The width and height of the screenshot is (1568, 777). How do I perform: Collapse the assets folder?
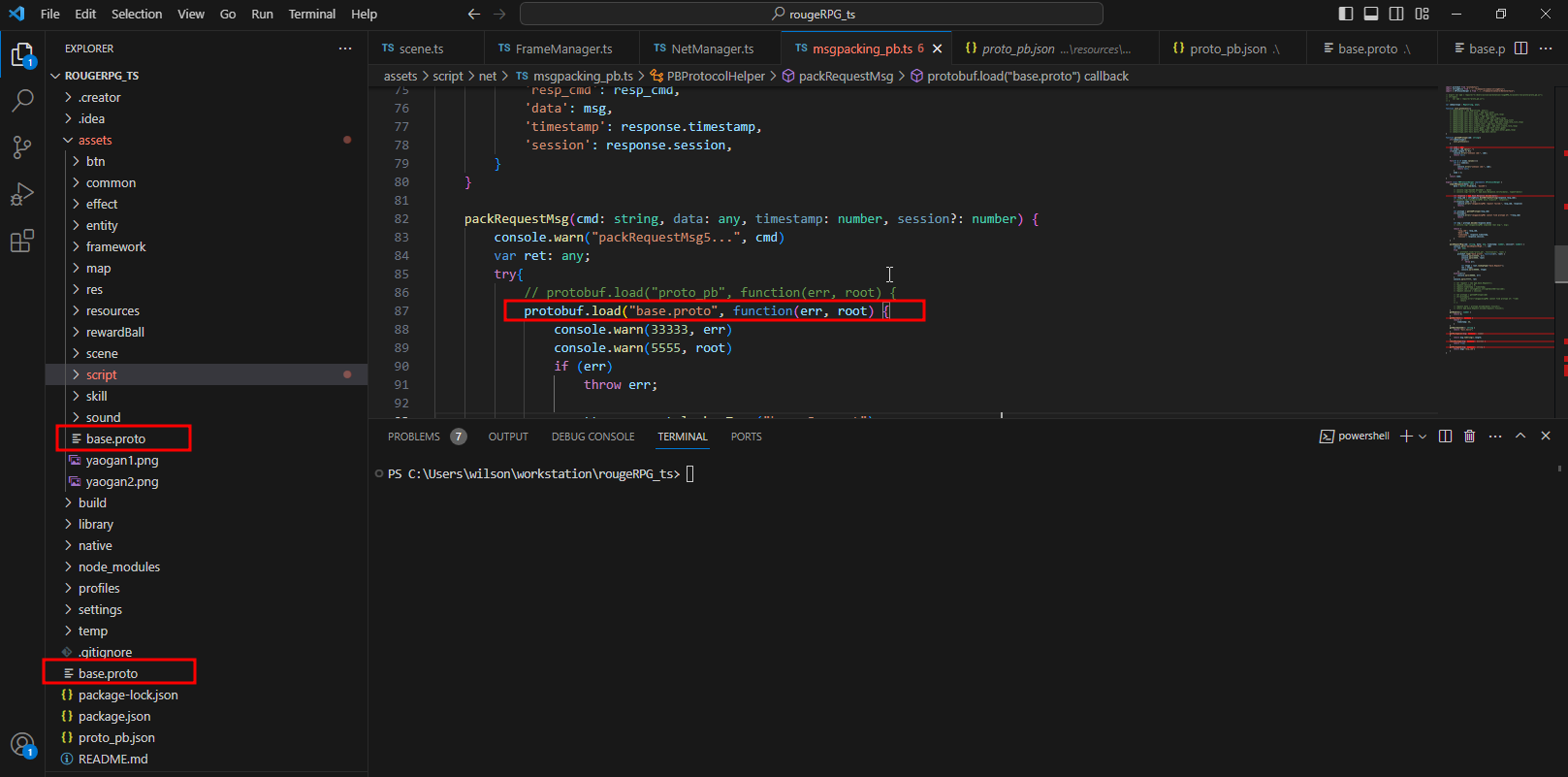(95, 140)
